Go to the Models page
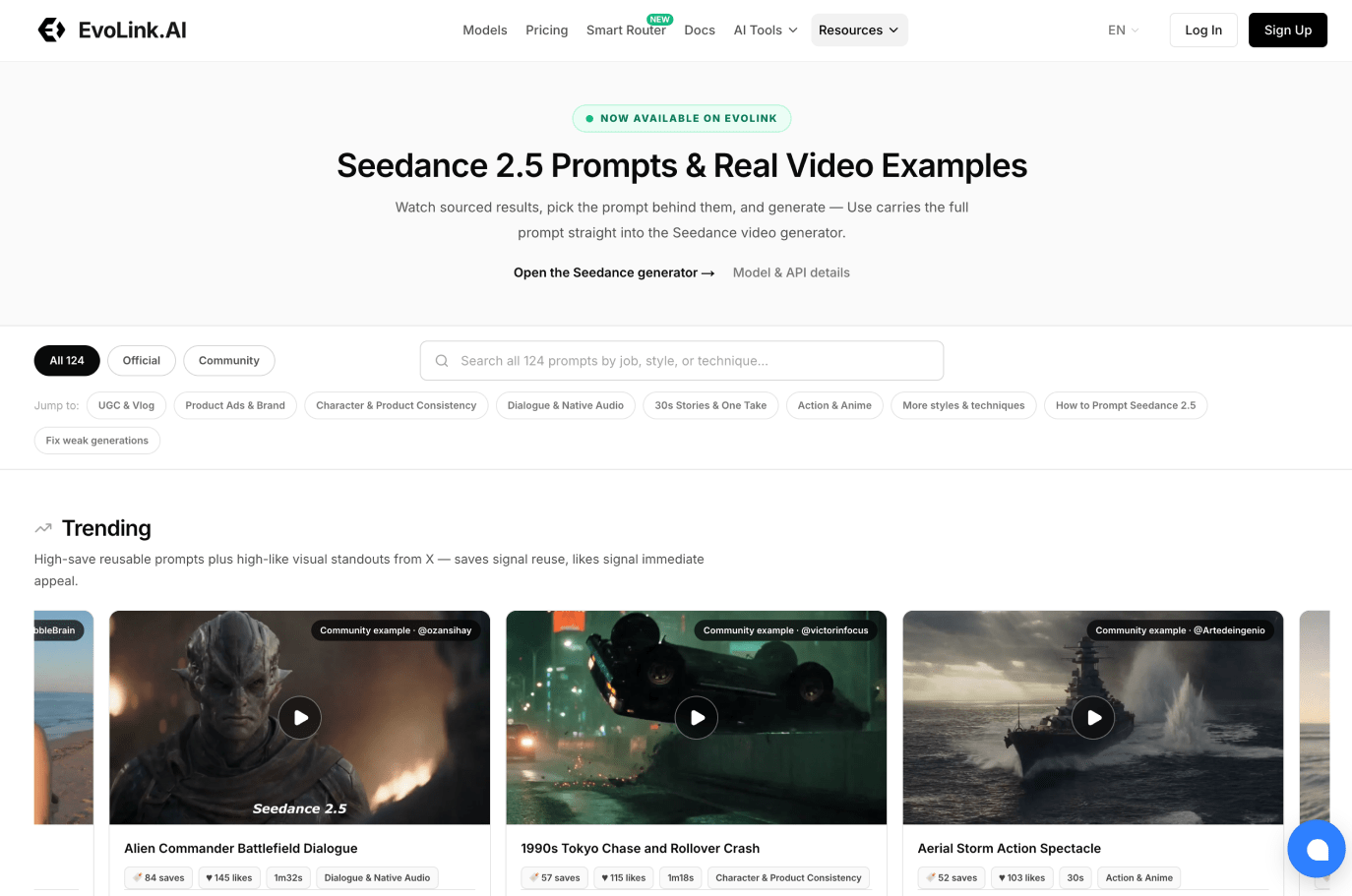1352x896 pixels. pos(485,30)
